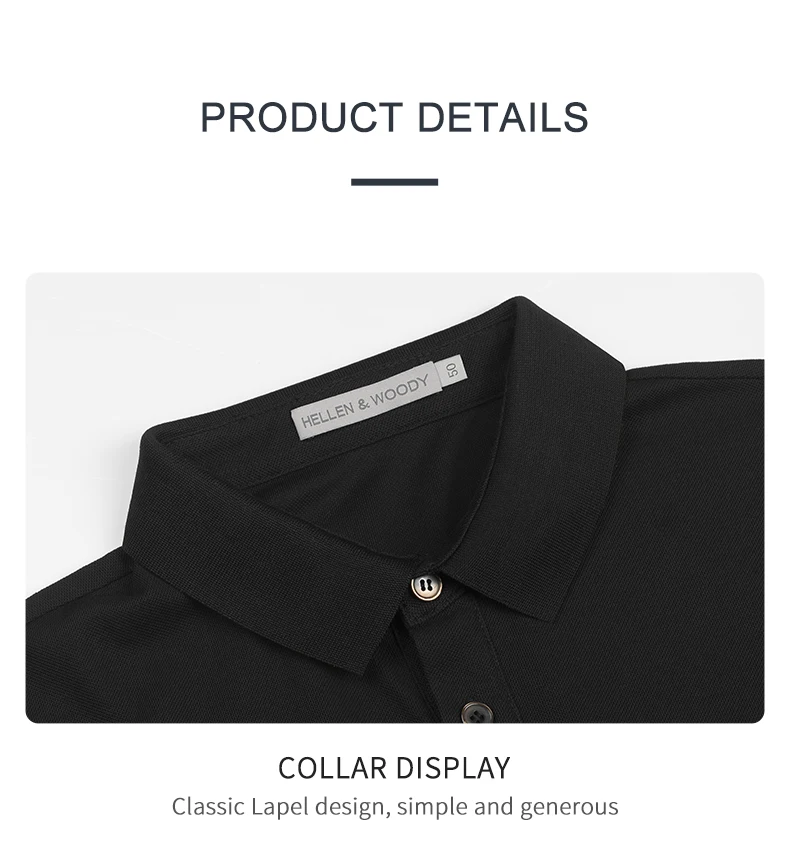This screenshot has height=854, width=790.
Task: Click the PRODUCT DETAILS heading
Action: click(394, 117)
